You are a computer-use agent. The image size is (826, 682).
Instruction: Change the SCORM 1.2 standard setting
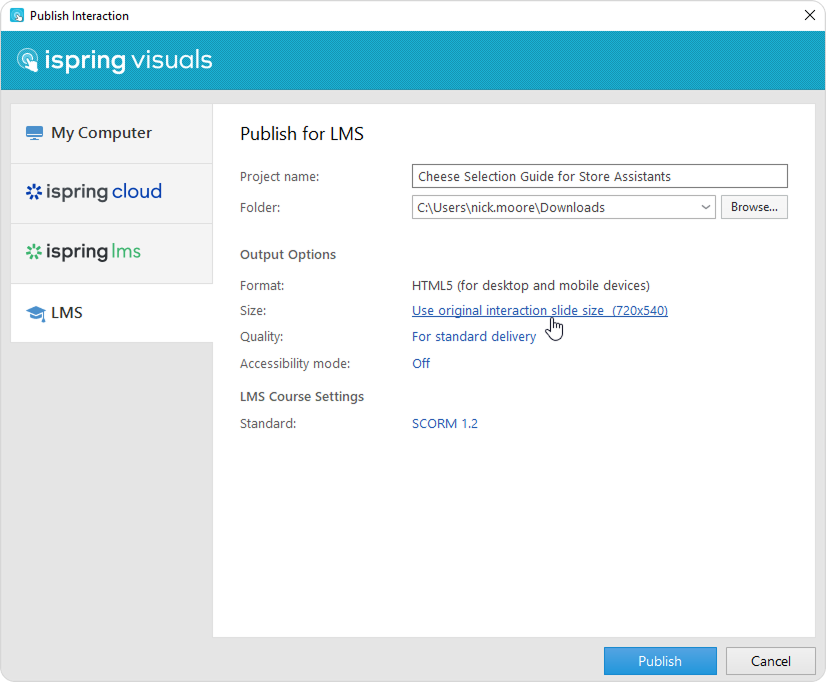445,424
